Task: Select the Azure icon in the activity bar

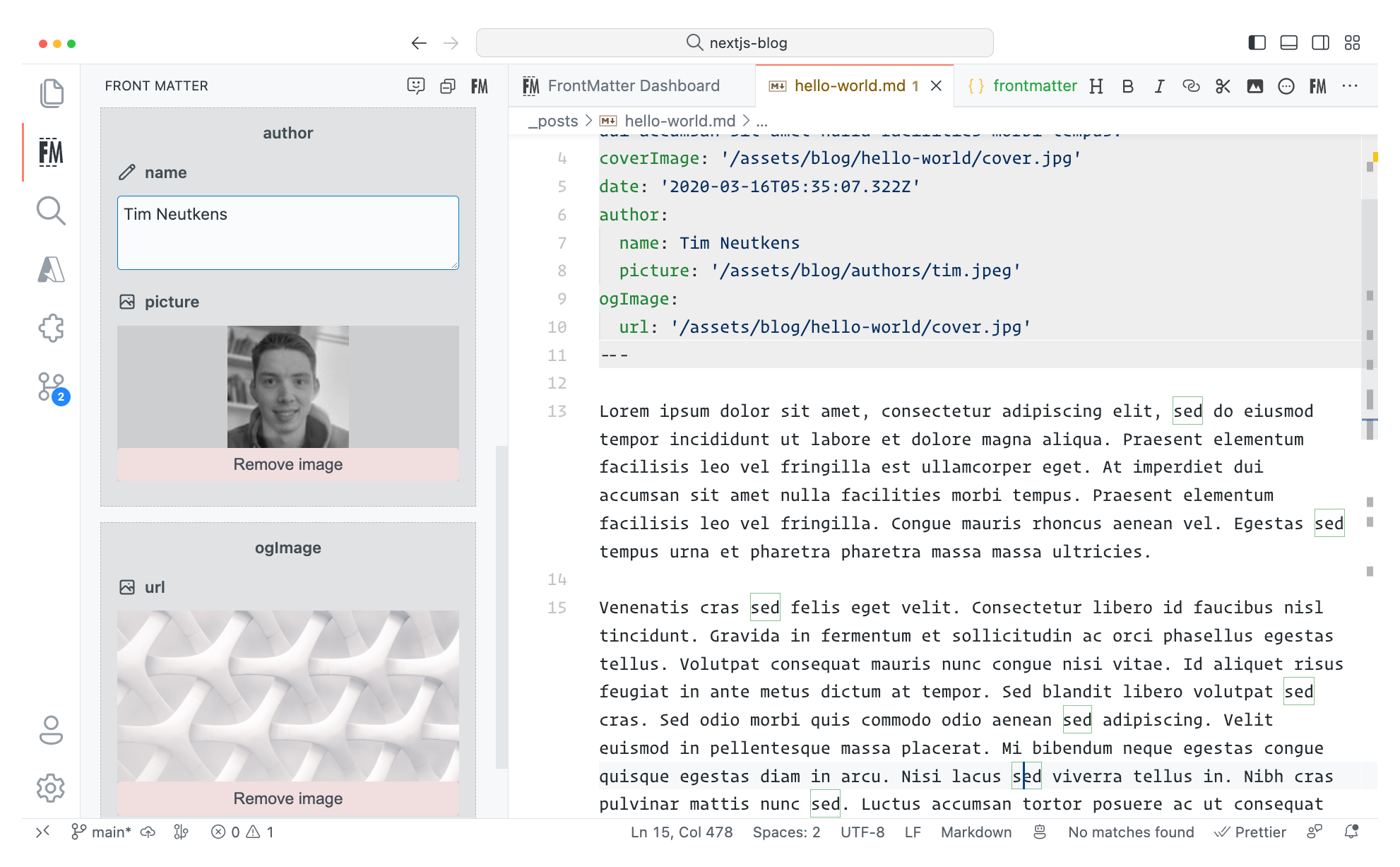Action: point(51,269)
